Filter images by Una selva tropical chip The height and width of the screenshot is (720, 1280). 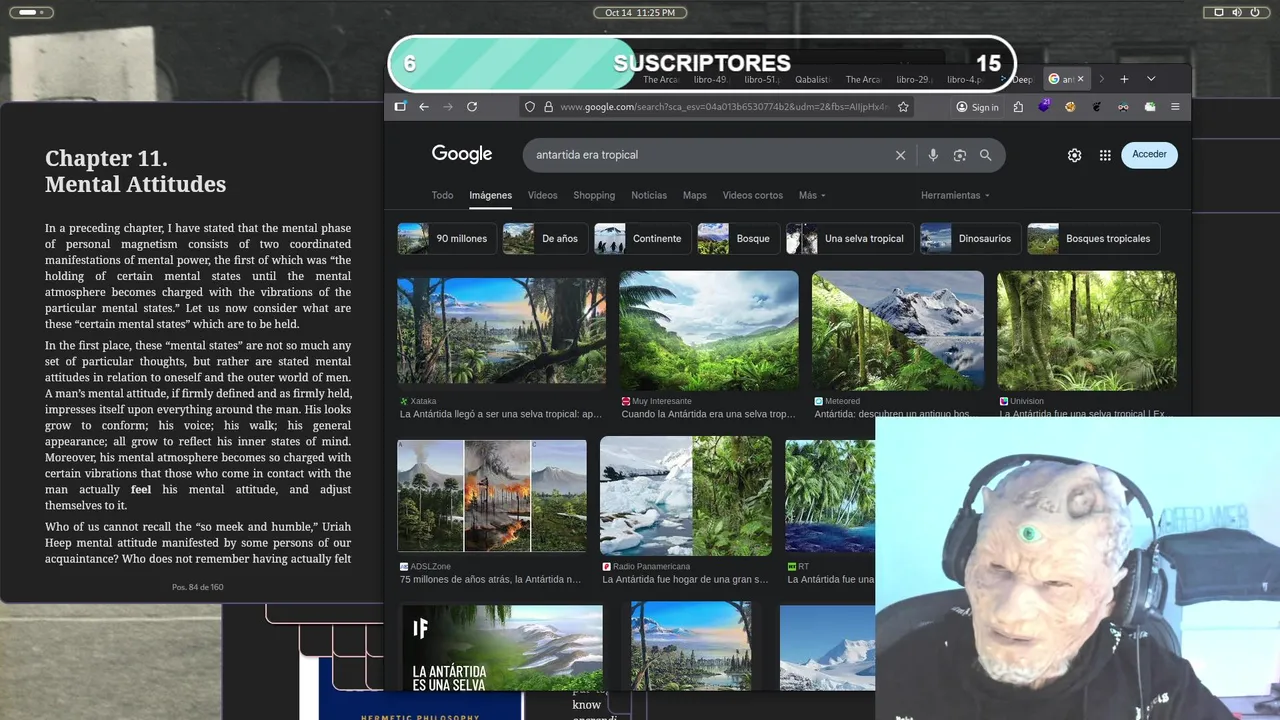coord(849,238)
